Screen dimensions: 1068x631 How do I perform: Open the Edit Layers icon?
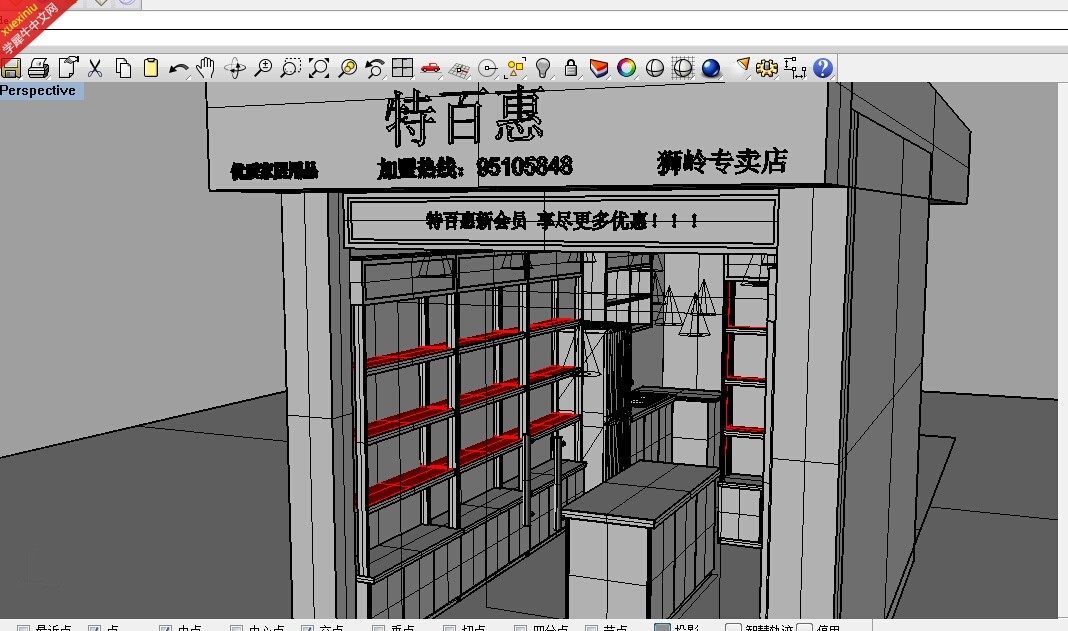click(x=599, y=68)
